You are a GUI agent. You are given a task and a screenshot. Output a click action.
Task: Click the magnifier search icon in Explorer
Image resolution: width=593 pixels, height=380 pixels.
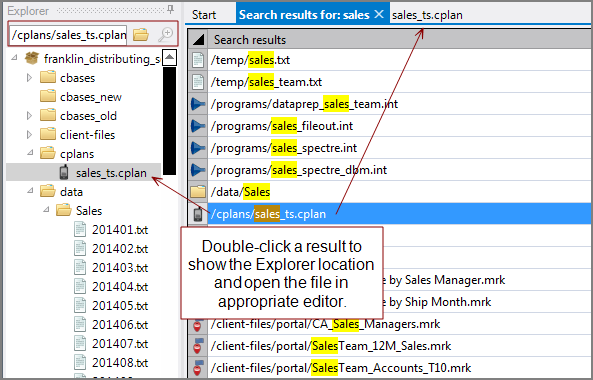point(166,34)
